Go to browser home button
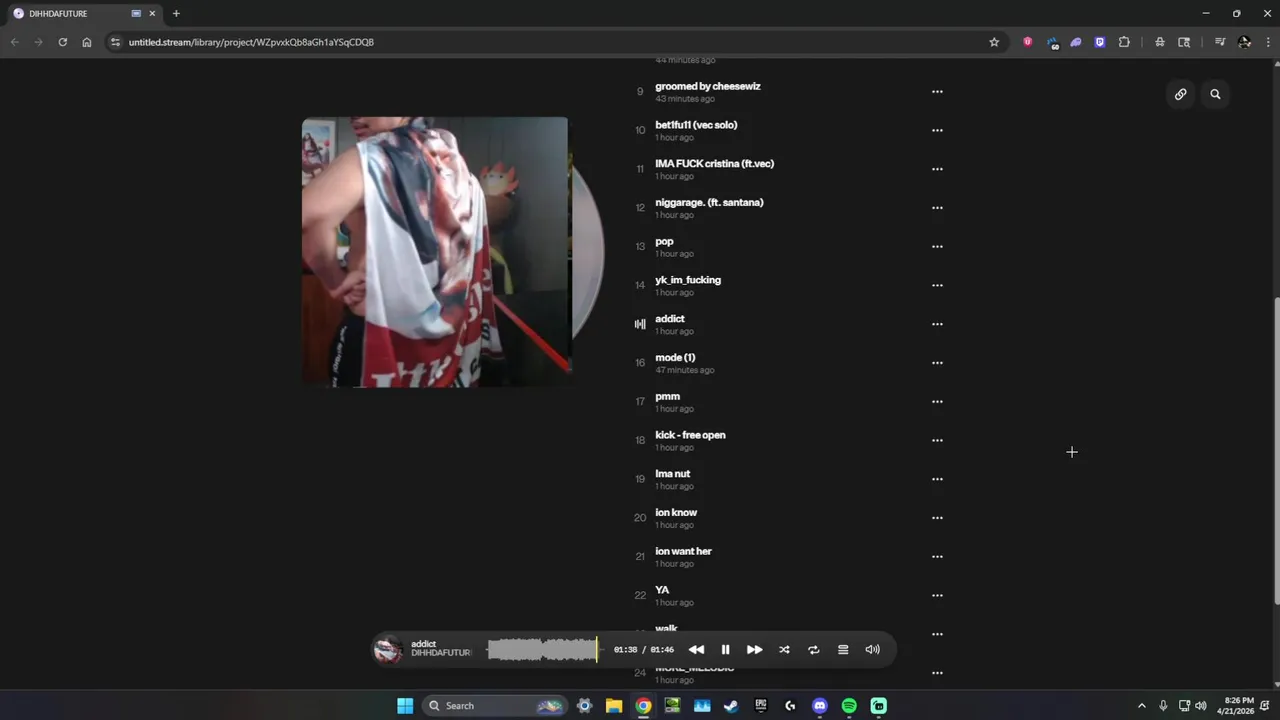Screen dimensions: 1280x720 point(87,42)
